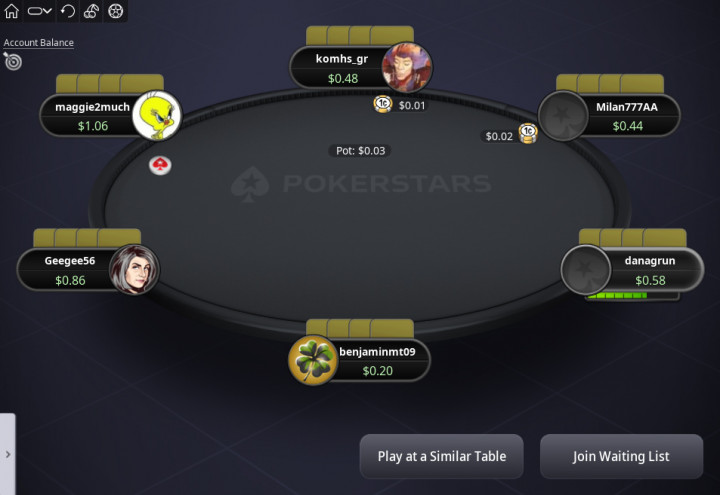Click the Pot: $0.03 label
Viewport: 720px width, 495px height.
coord(360,151)
